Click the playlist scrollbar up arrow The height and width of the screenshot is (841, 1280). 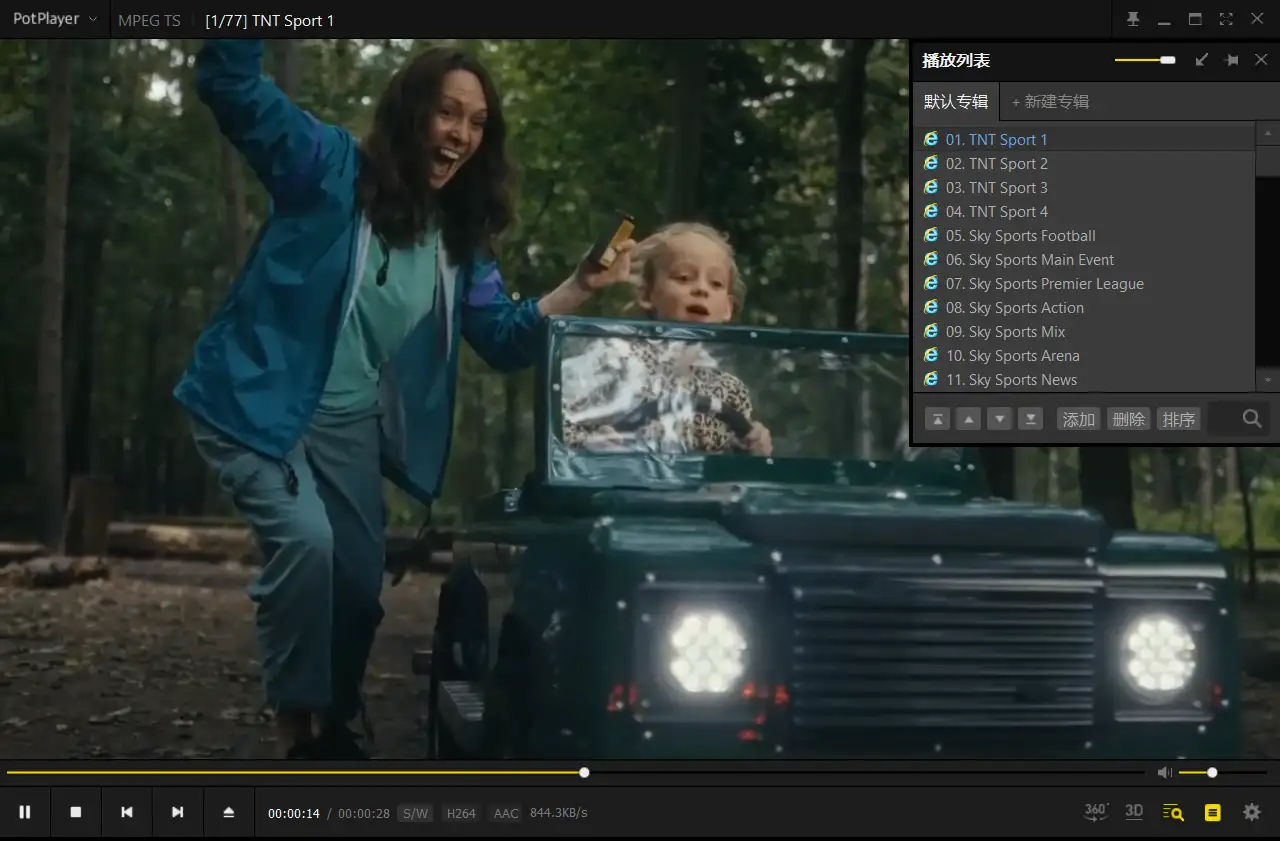[x=1268, y=133]
